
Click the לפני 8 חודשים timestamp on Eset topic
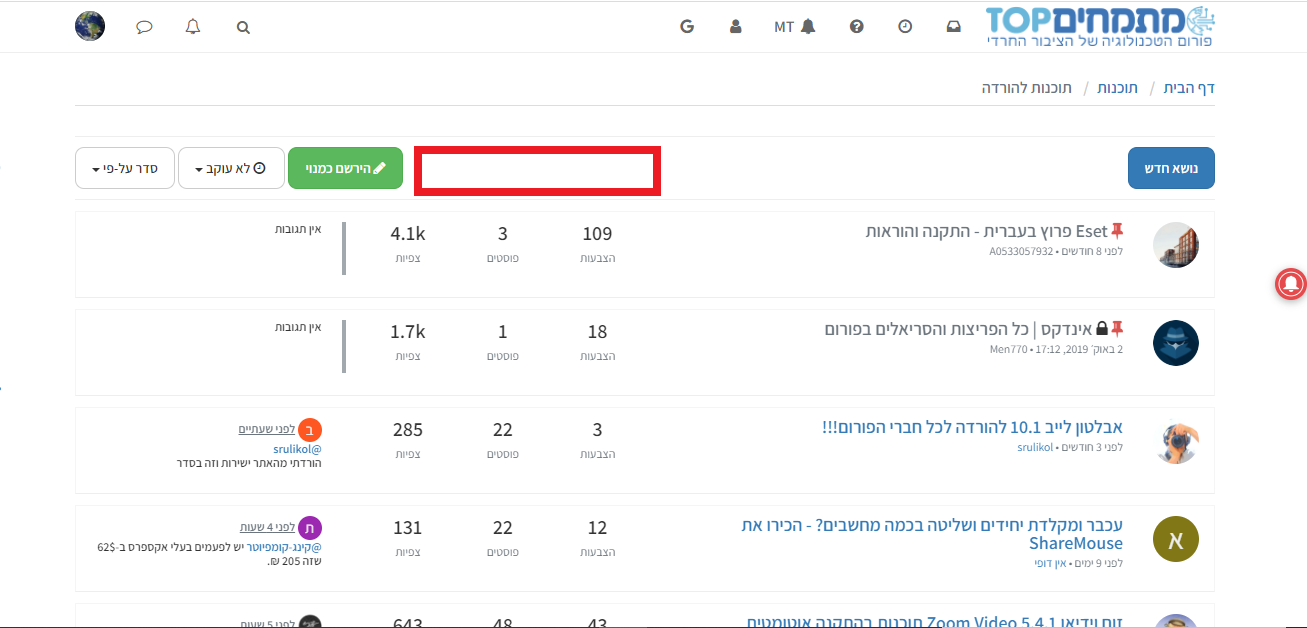coord(1091,251)
